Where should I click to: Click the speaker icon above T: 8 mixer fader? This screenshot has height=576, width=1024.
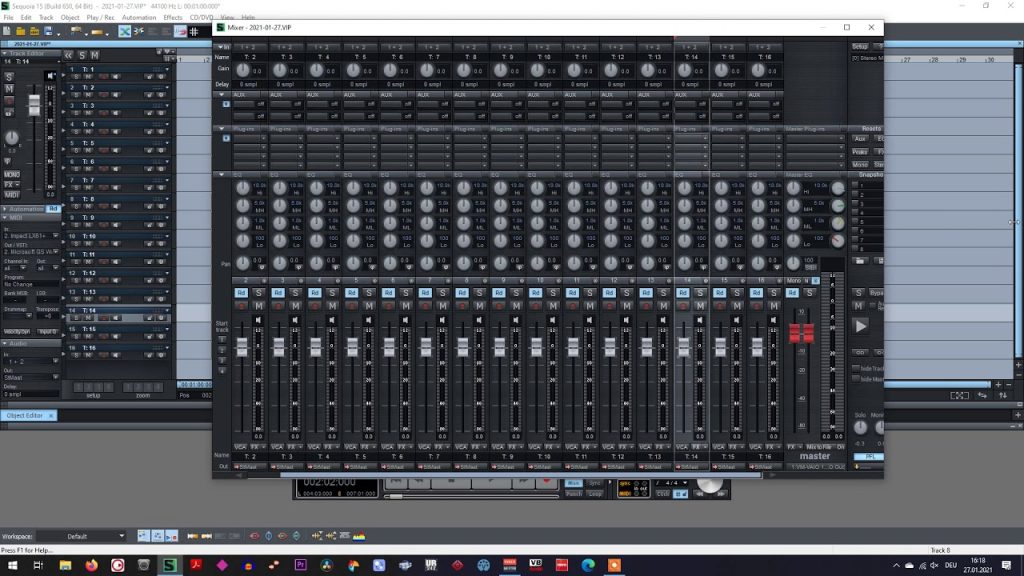click(x=479, y=320)
